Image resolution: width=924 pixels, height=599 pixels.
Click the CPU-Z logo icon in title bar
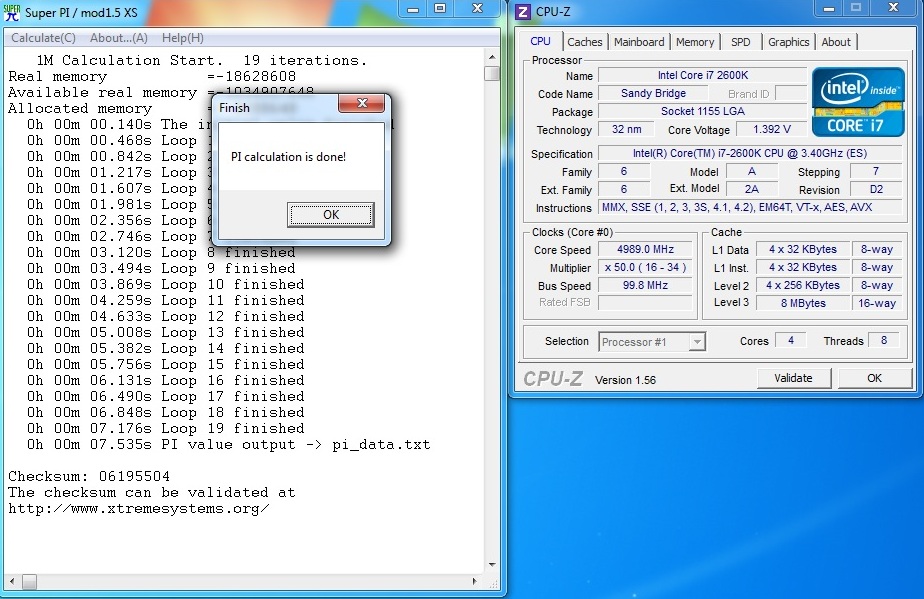pyautogui.click(x=523, y=11)
